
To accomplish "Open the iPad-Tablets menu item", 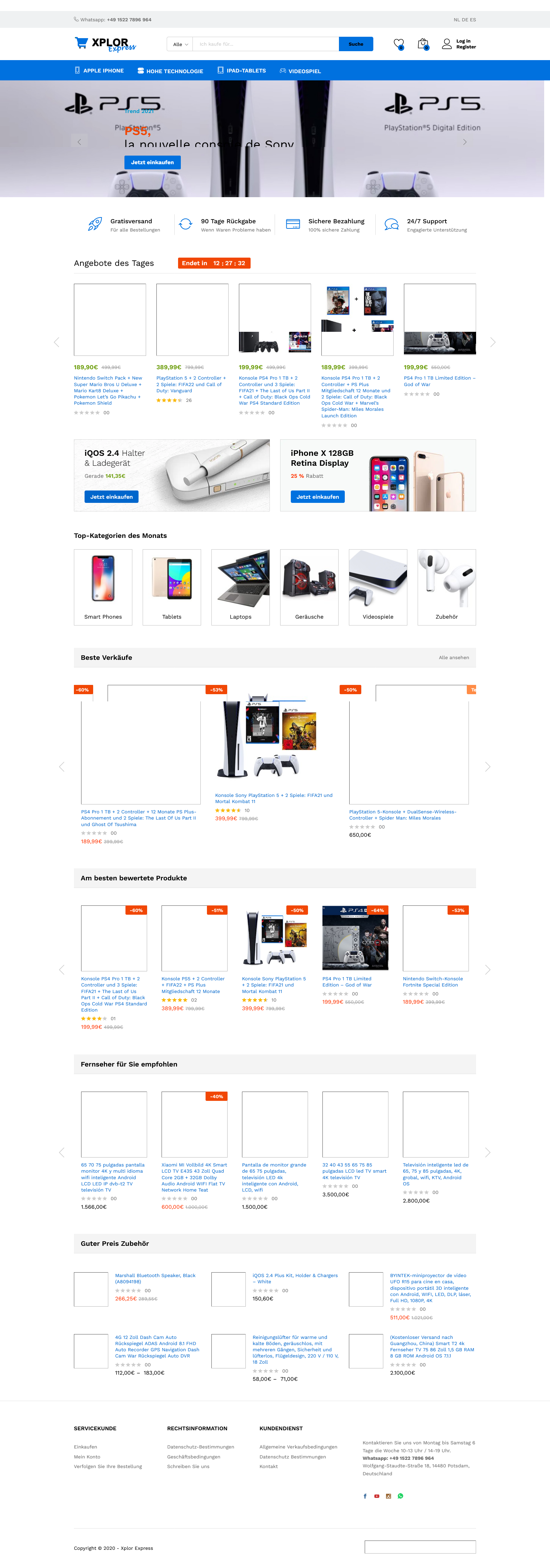I will (x=242, y=71).
